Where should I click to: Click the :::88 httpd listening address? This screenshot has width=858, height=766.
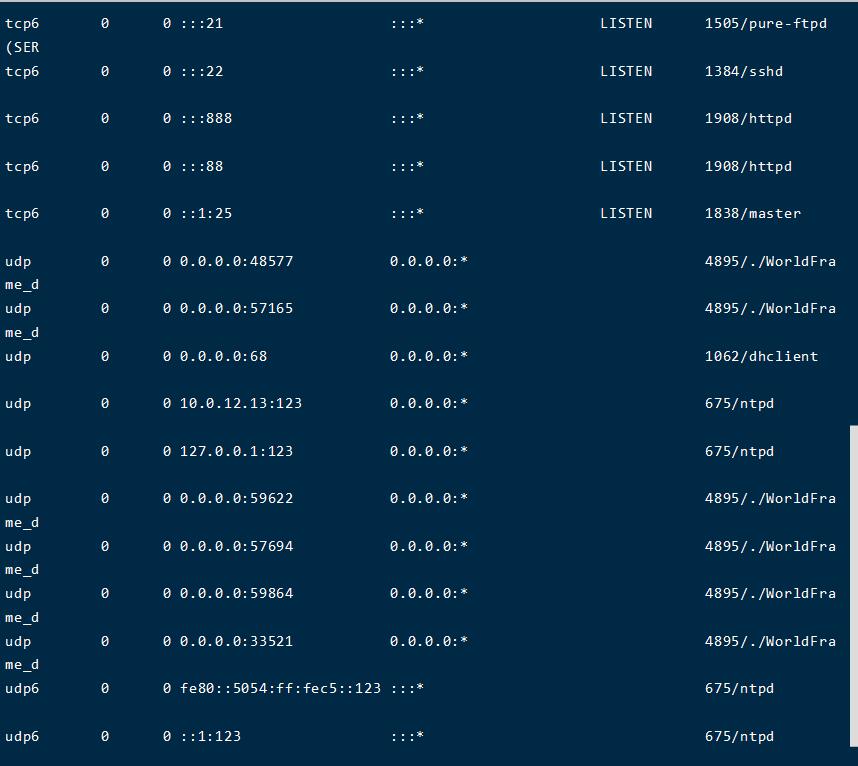click(x=202, y=166)
